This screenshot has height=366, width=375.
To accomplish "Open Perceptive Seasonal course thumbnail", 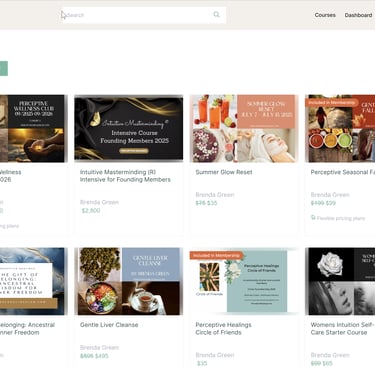I will (x=340, y=128).
